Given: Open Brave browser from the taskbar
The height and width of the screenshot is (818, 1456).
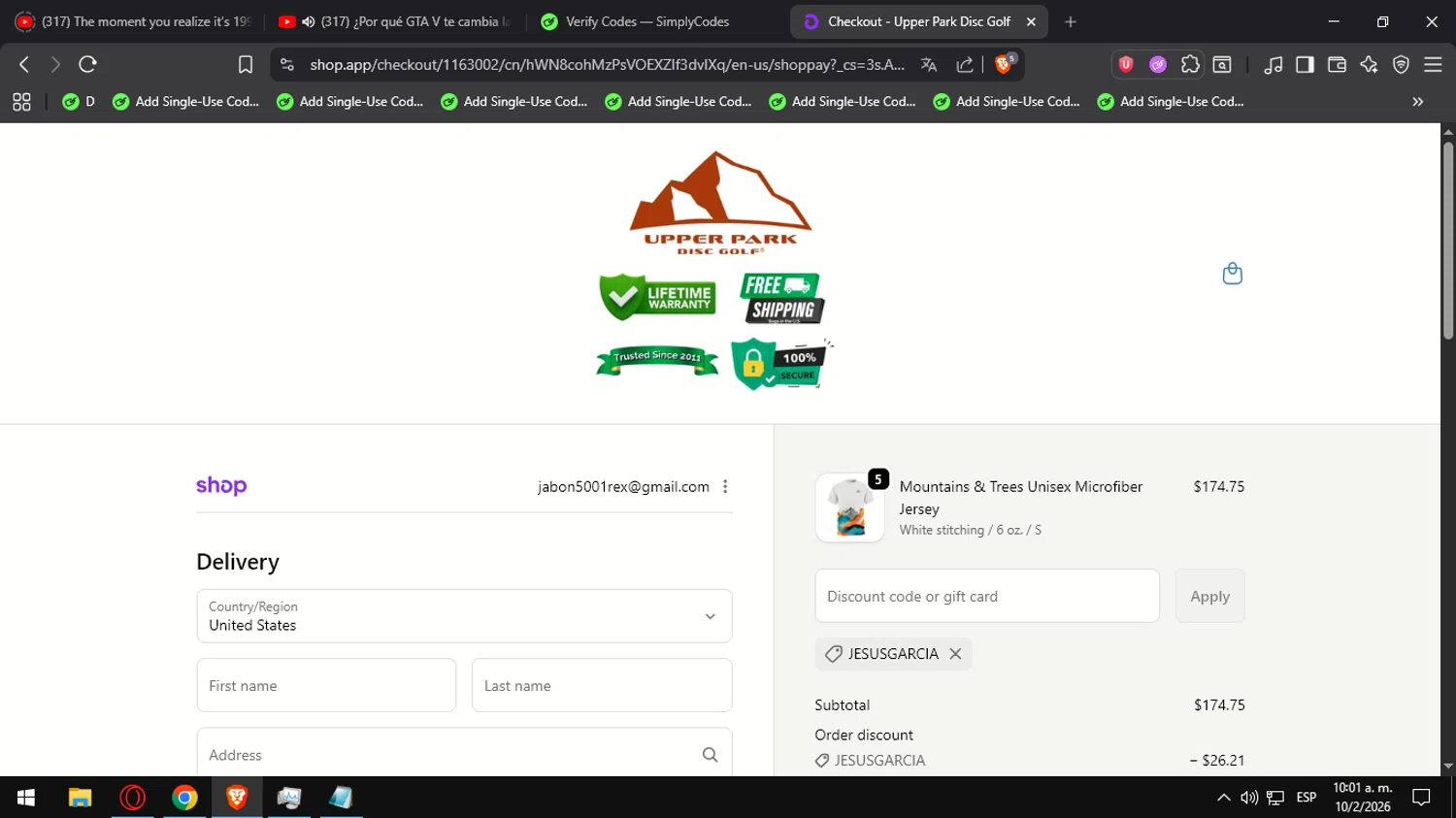Looking at the screenshot, I should [x=237, y=798].
